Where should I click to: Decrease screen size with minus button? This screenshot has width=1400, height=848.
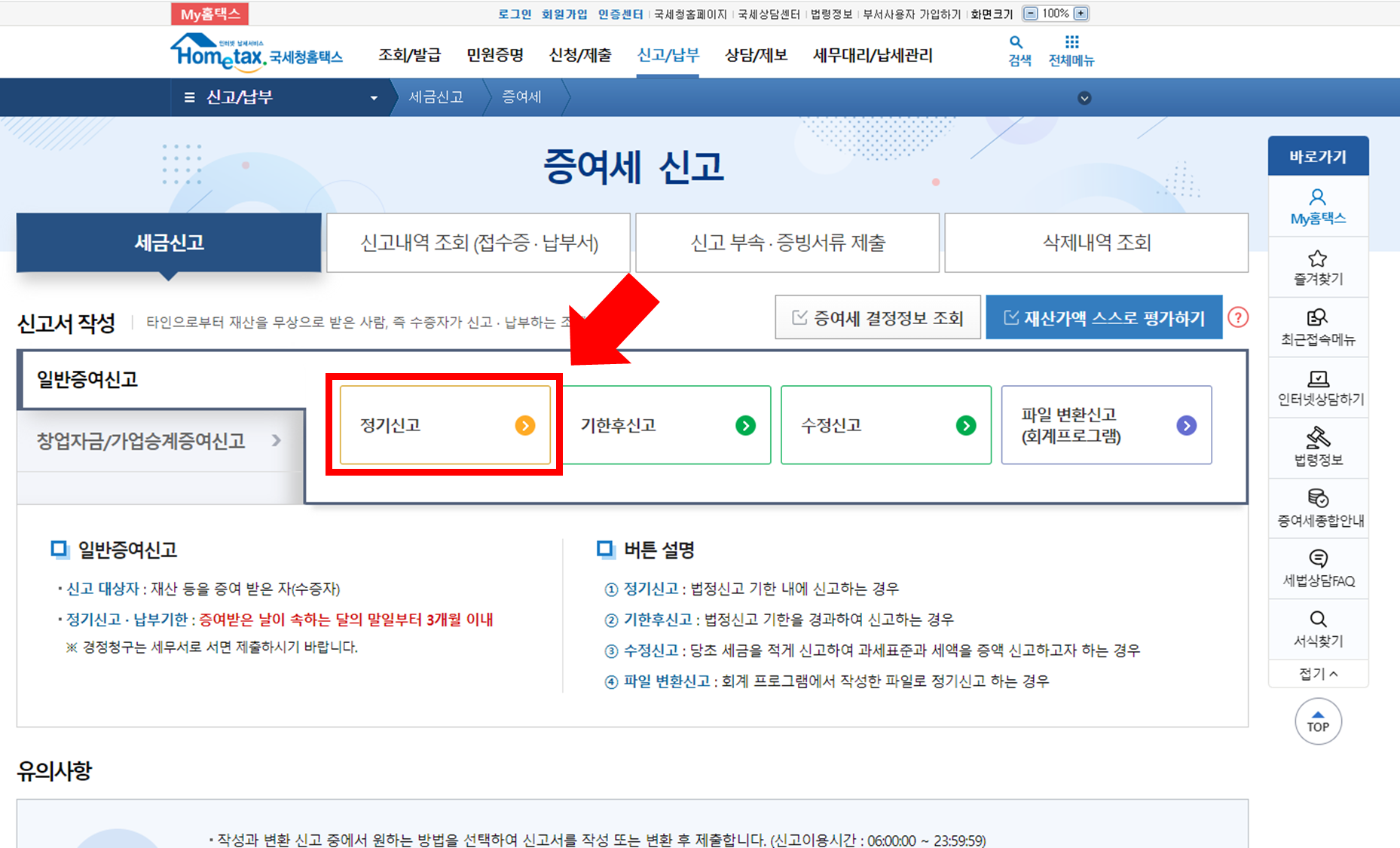click(x=1030, y=14)
